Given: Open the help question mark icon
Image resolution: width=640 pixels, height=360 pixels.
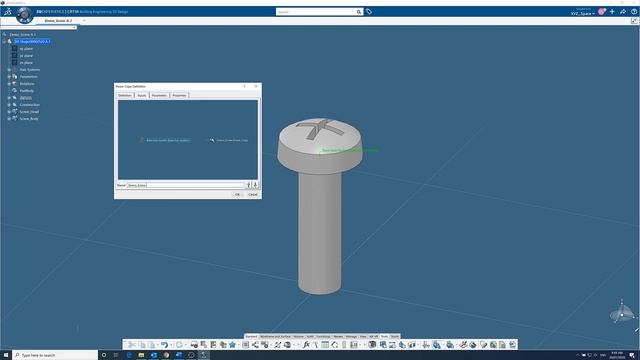Looking at the screenshot, I should pyautogui.click(x=634, y=12).
